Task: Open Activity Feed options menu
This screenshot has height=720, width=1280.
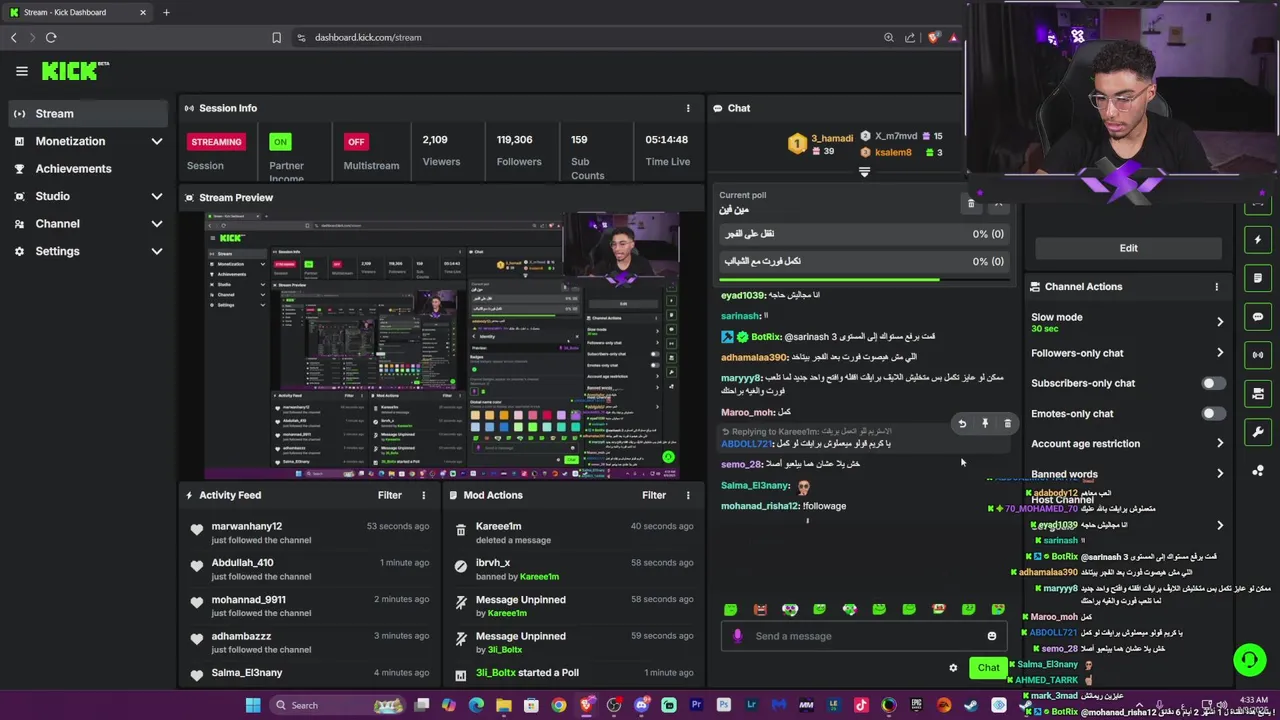Action: pyautogui.click(x=423, y=495)
